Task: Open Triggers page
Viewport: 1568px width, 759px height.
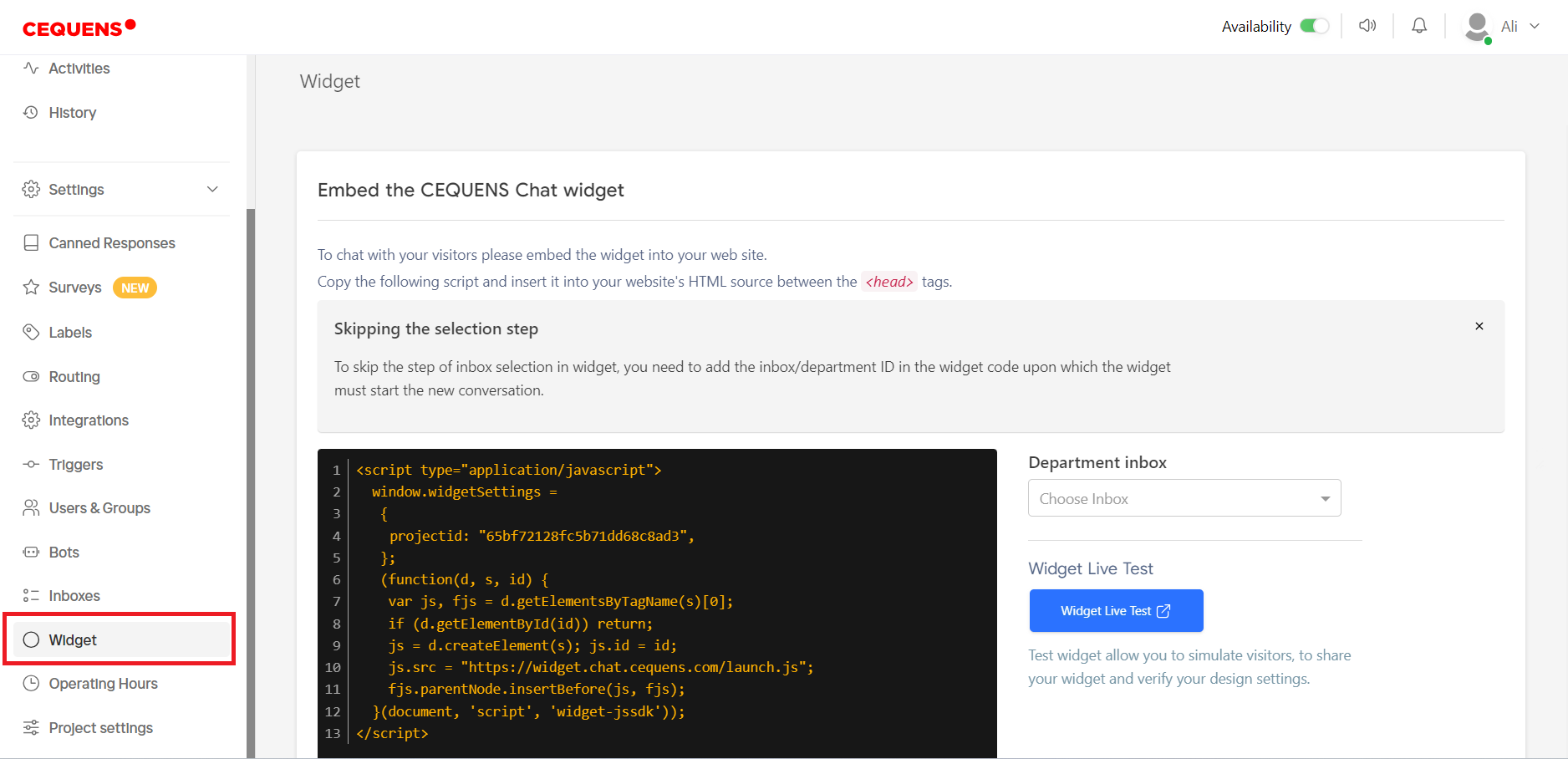Action: point(76,465)
